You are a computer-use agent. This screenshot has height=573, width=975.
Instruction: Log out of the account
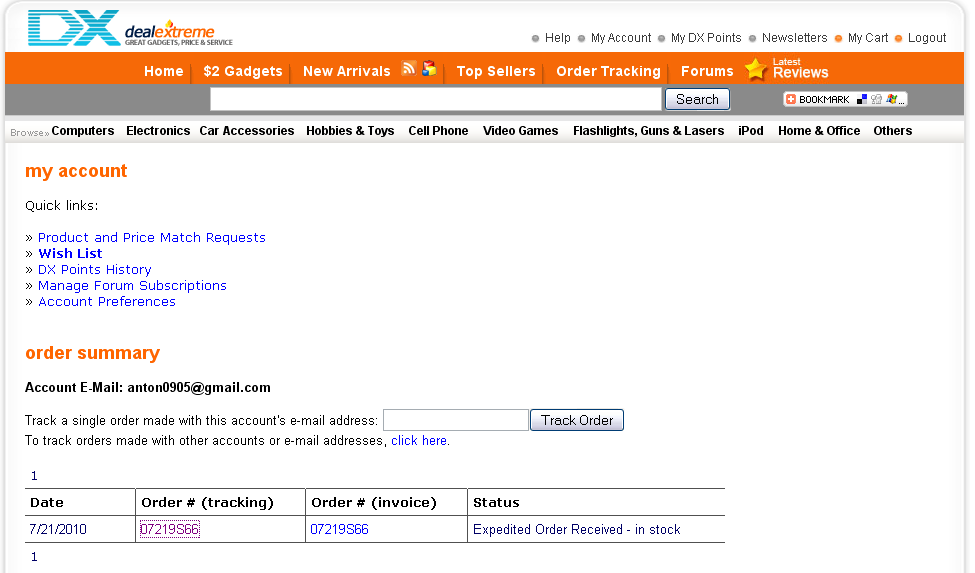(x=926, y=38)
